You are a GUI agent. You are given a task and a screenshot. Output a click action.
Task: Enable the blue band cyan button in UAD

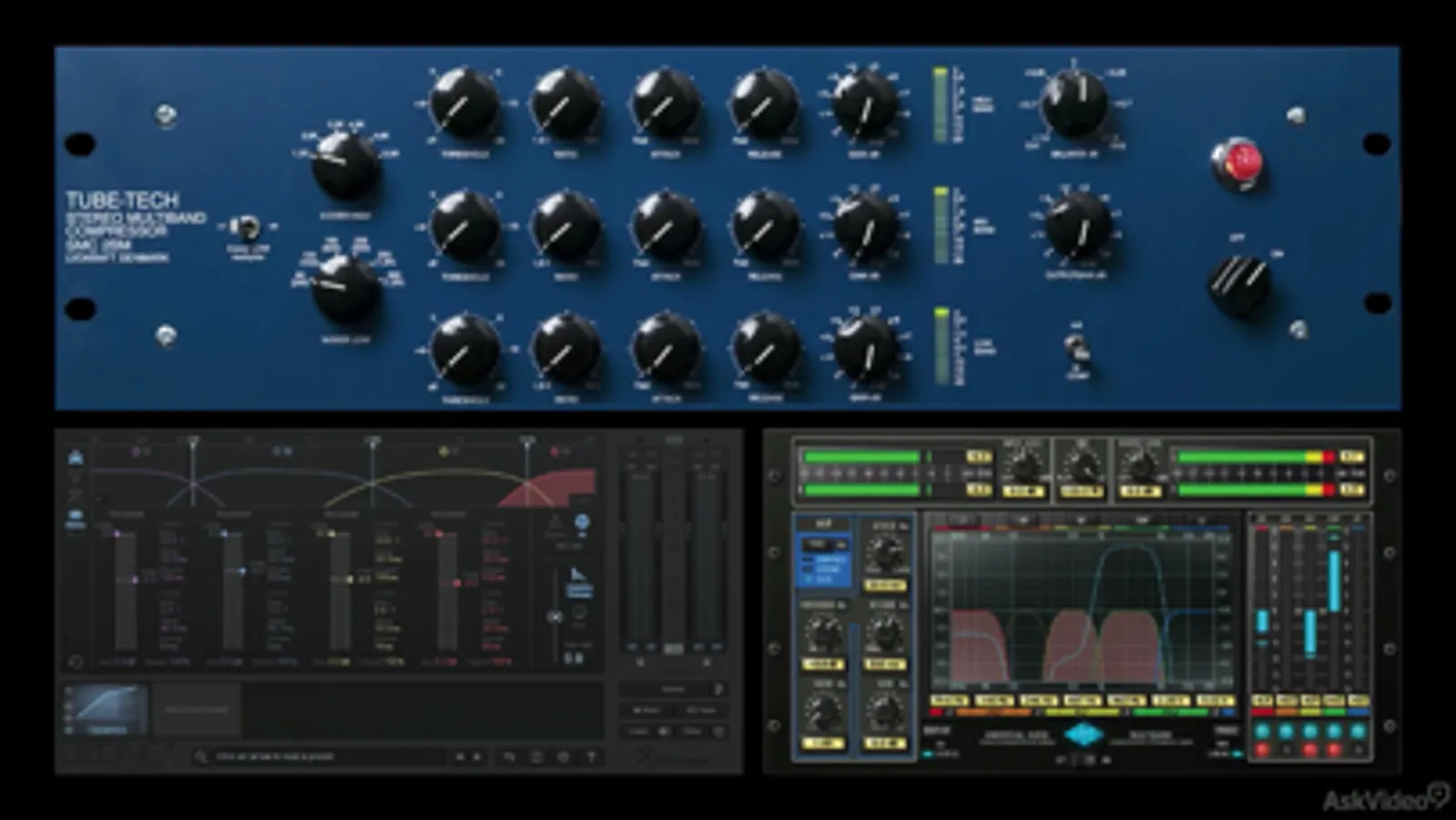point(1358,732)
